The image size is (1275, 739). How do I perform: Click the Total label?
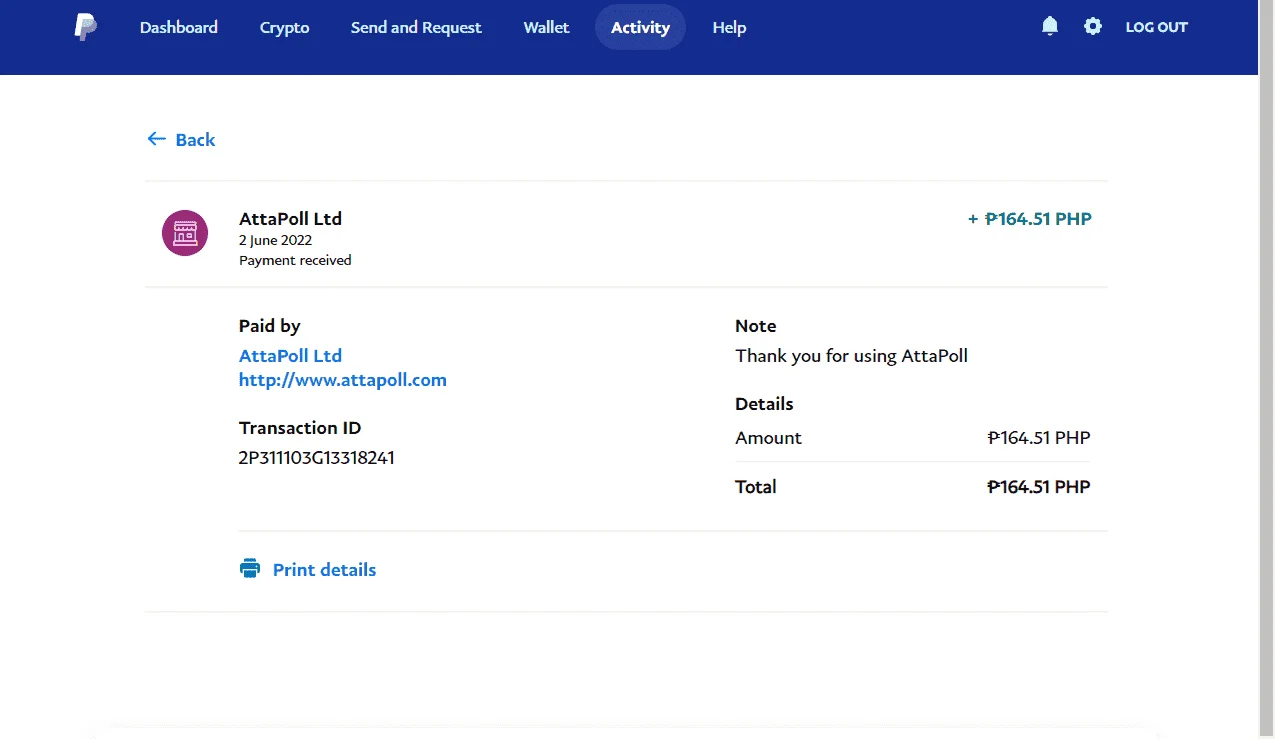tap(756, 487)
